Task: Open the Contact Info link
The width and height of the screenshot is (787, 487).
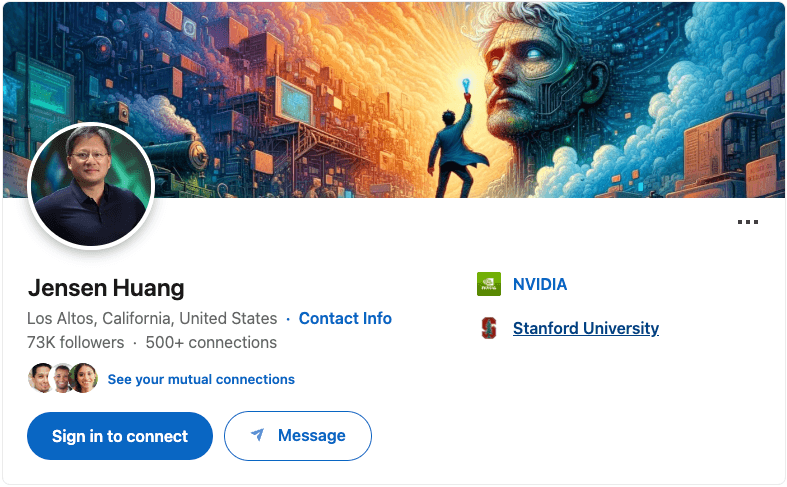Action: [345, 318]
